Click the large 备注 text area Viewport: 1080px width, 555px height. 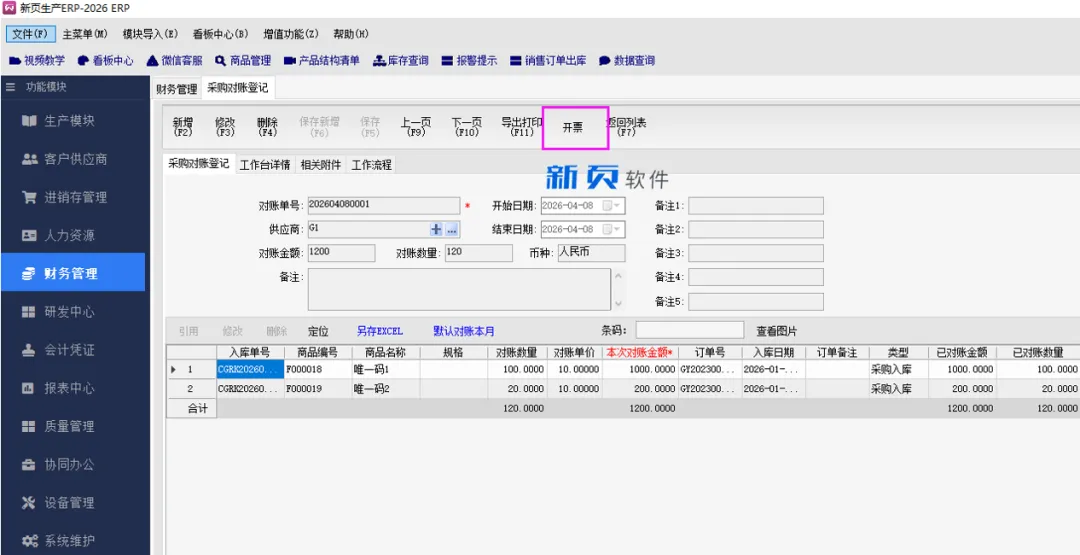[459, 289]
